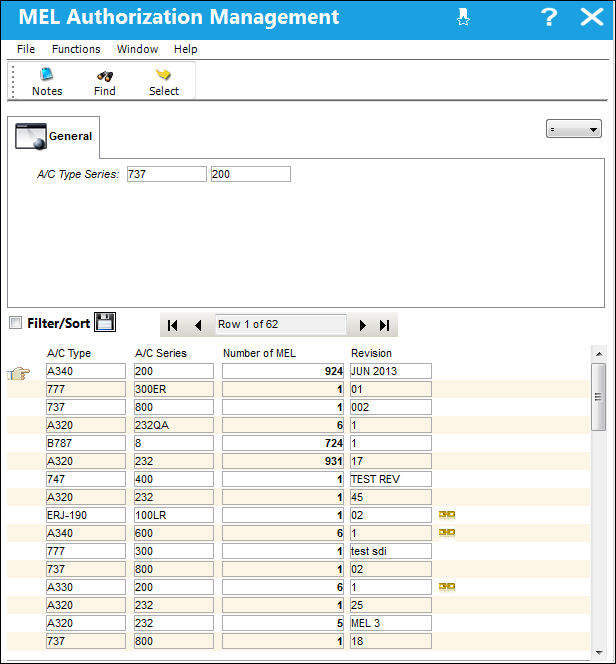Image resolution: width=616 pixels, height=664 pixels.
Task: Select the 002 revision cell
Action: pos(391,407)
